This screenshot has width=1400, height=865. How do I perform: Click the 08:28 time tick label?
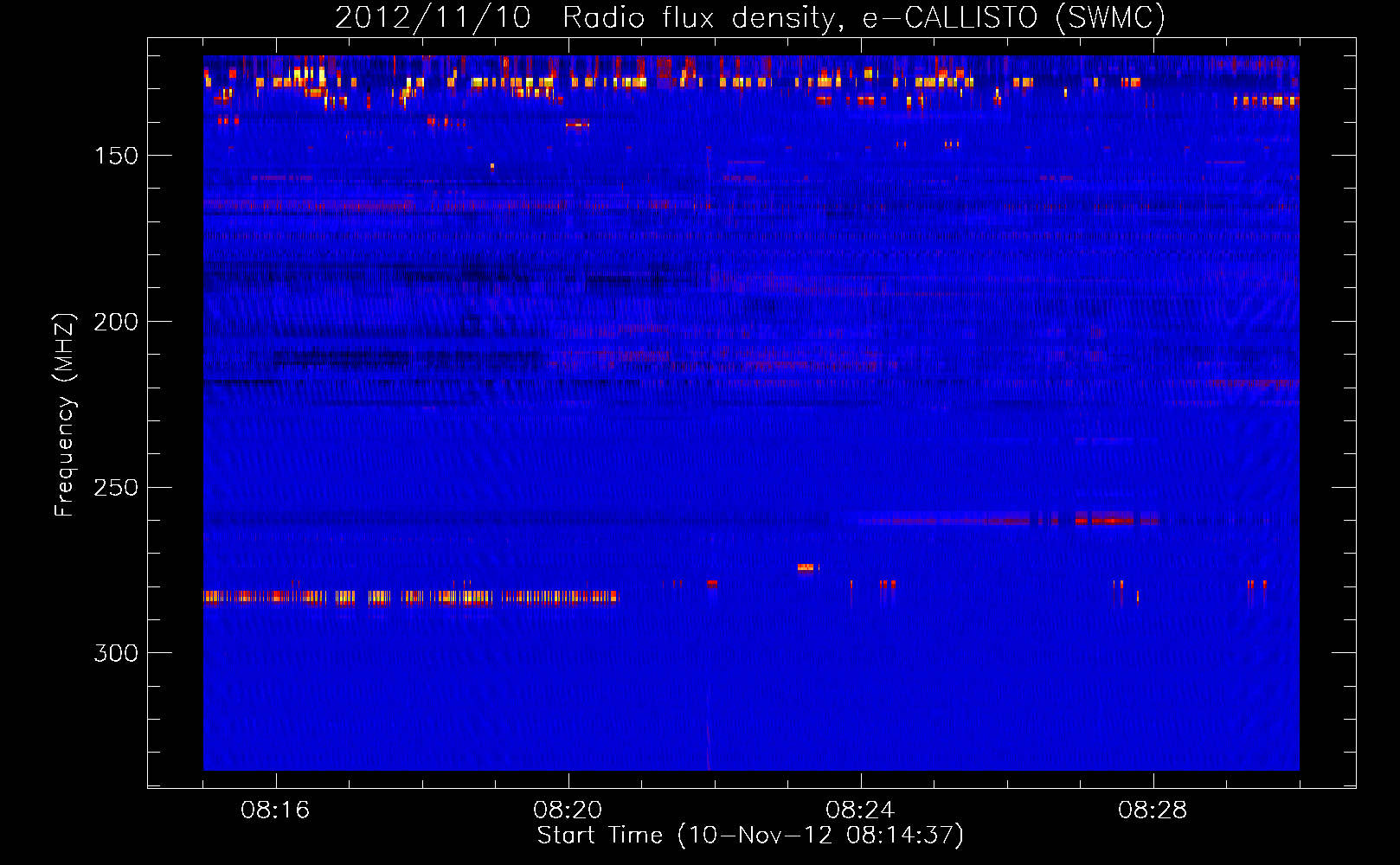[1153, 811]
